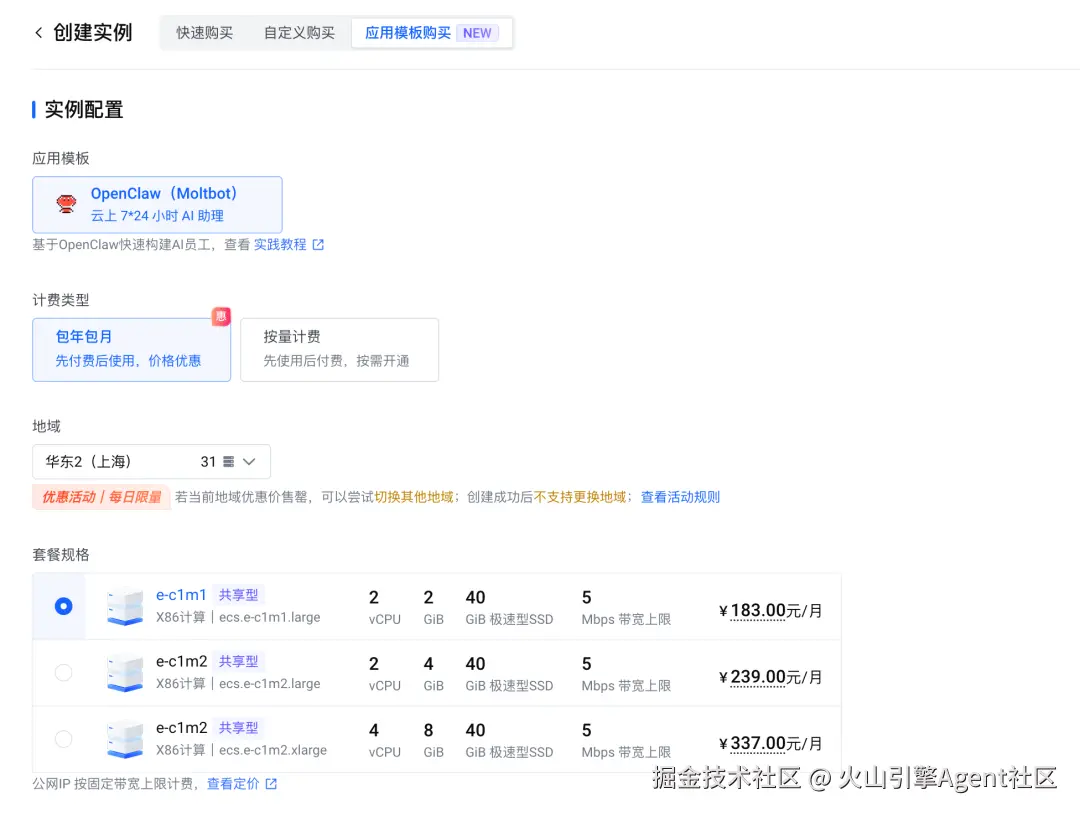Select the e-c1m1 plan radio button
Image resolution: width=1080 pixels, height=816 pixels.
click(63, 606)
